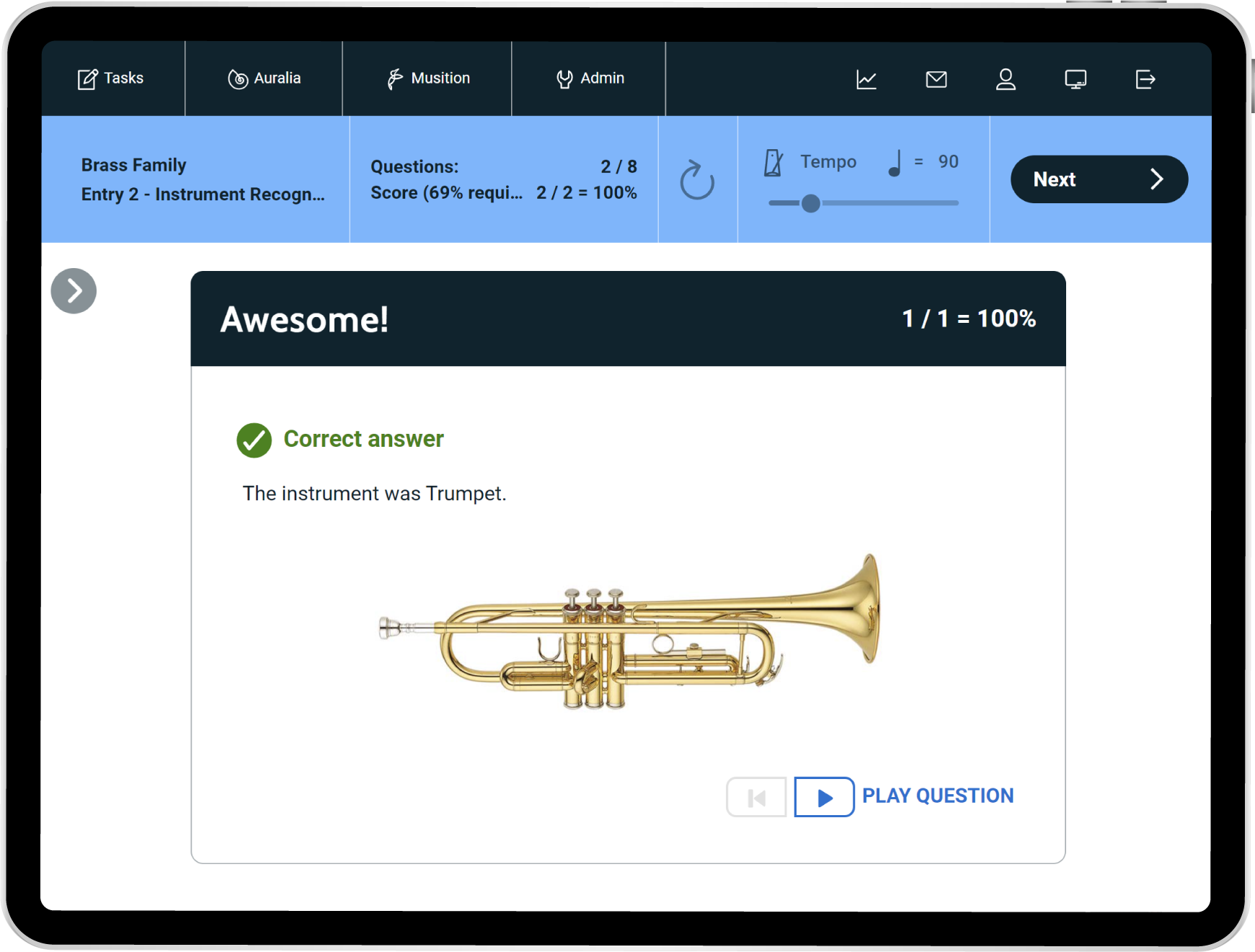1255x952 pixels.
Task: Click the user profile icon
Action: tap(1006, 79)
